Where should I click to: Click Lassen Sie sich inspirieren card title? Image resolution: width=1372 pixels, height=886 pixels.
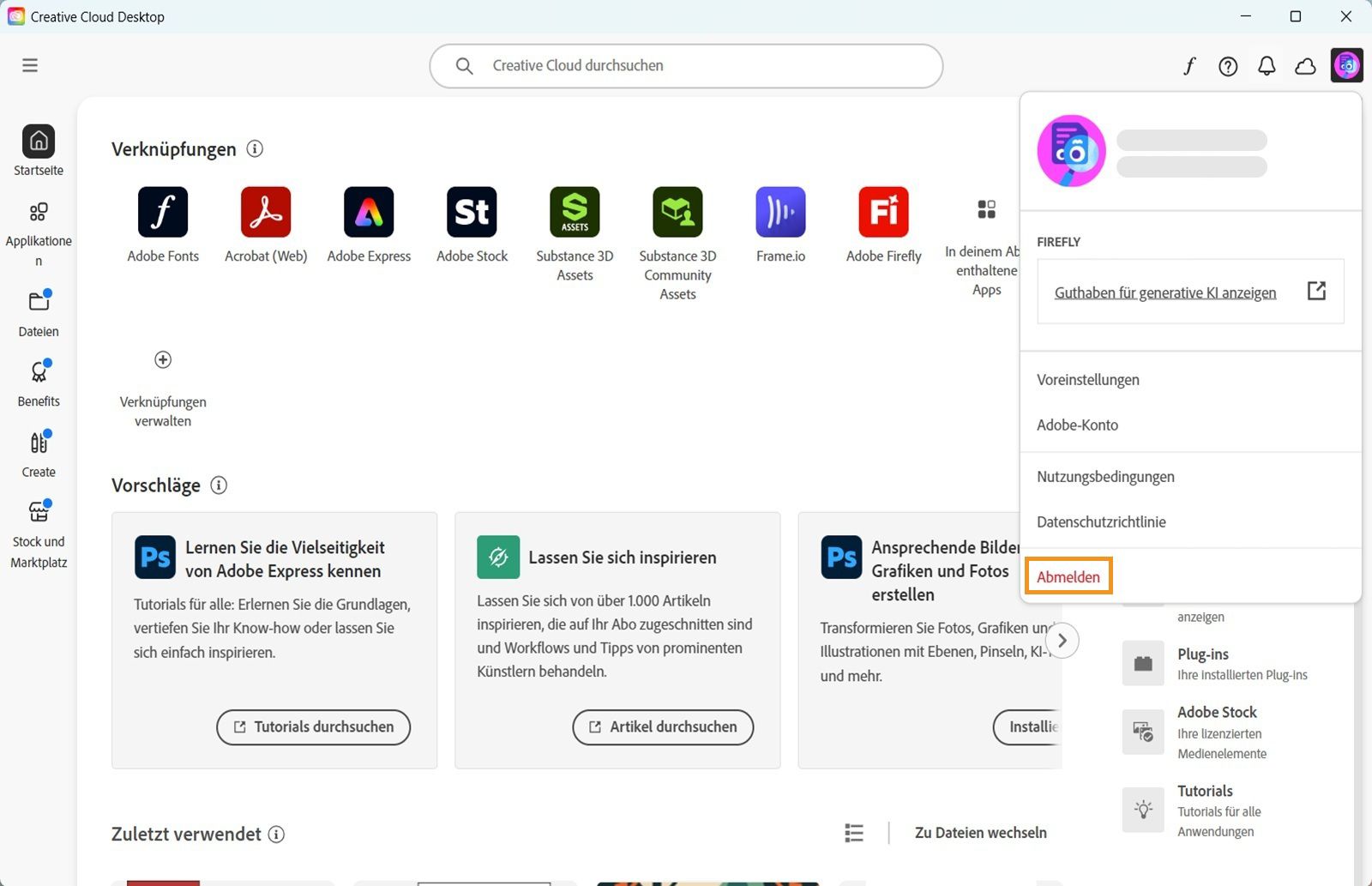[x=623, y=558]
